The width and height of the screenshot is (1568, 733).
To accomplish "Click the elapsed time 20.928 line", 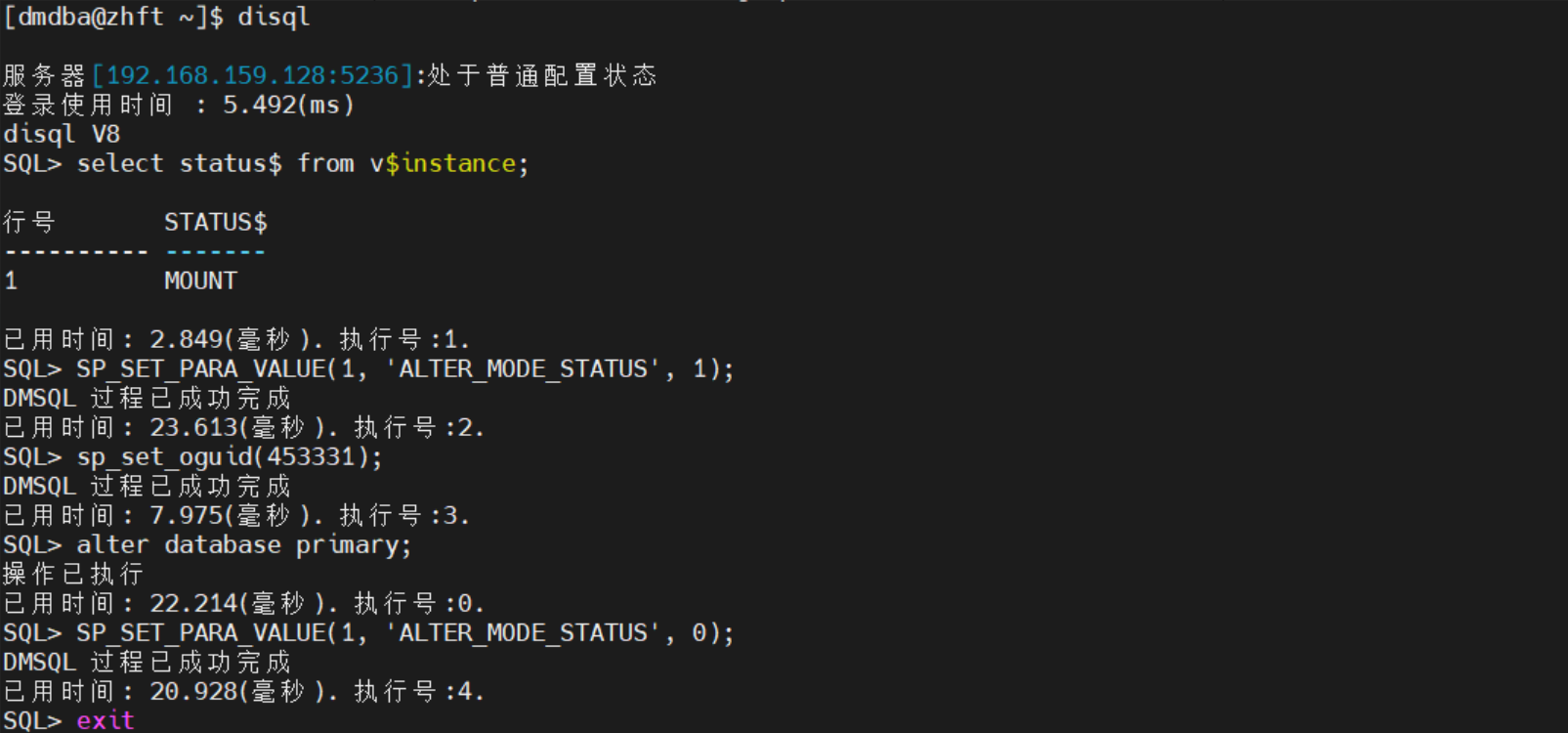I will (x=244, y=691).
